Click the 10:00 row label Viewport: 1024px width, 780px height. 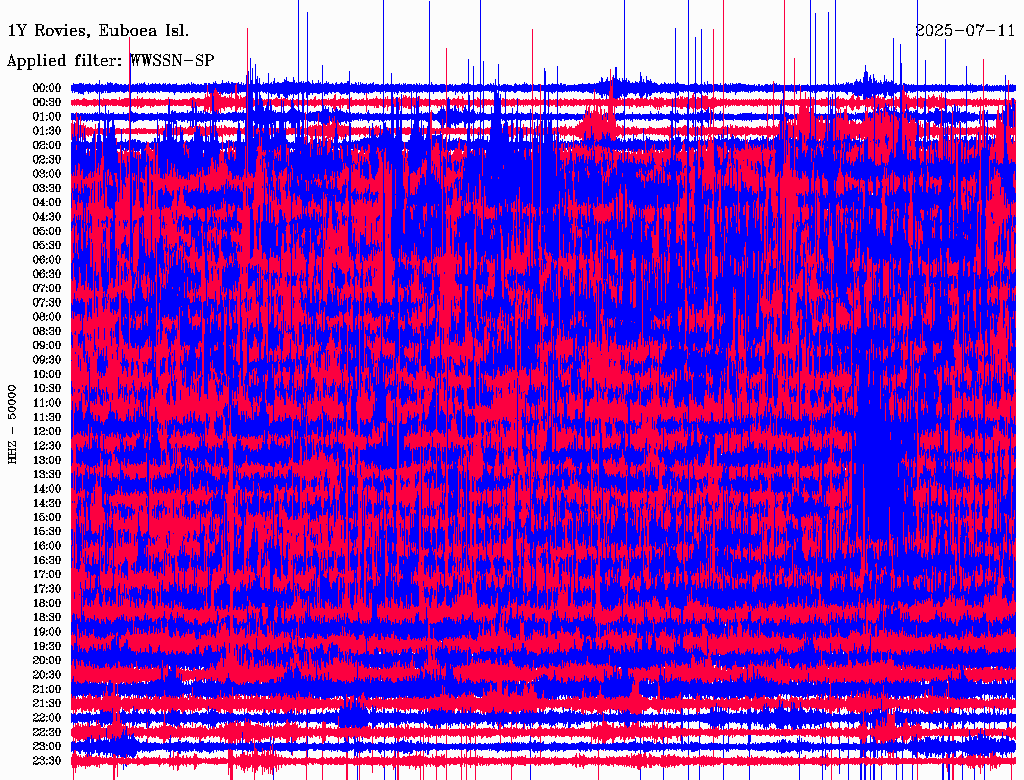click(48, 374)
